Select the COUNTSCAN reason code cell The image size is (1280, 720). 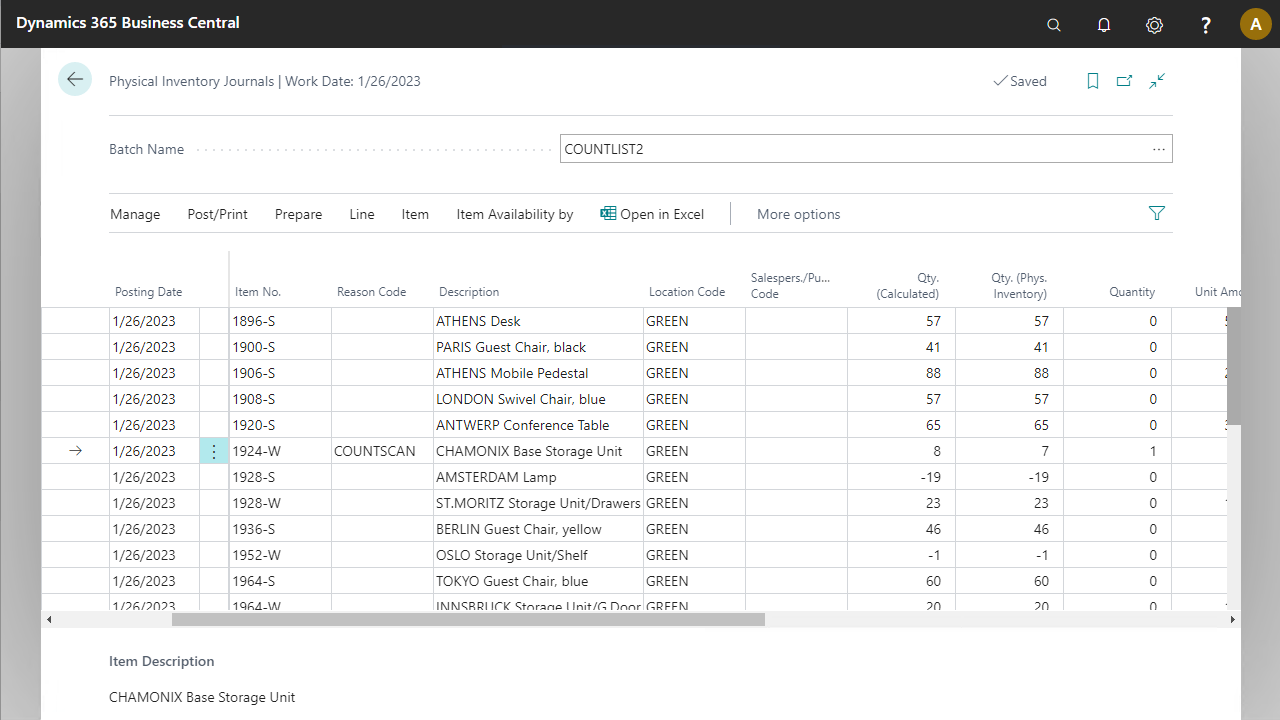click(x=381, y=451)
